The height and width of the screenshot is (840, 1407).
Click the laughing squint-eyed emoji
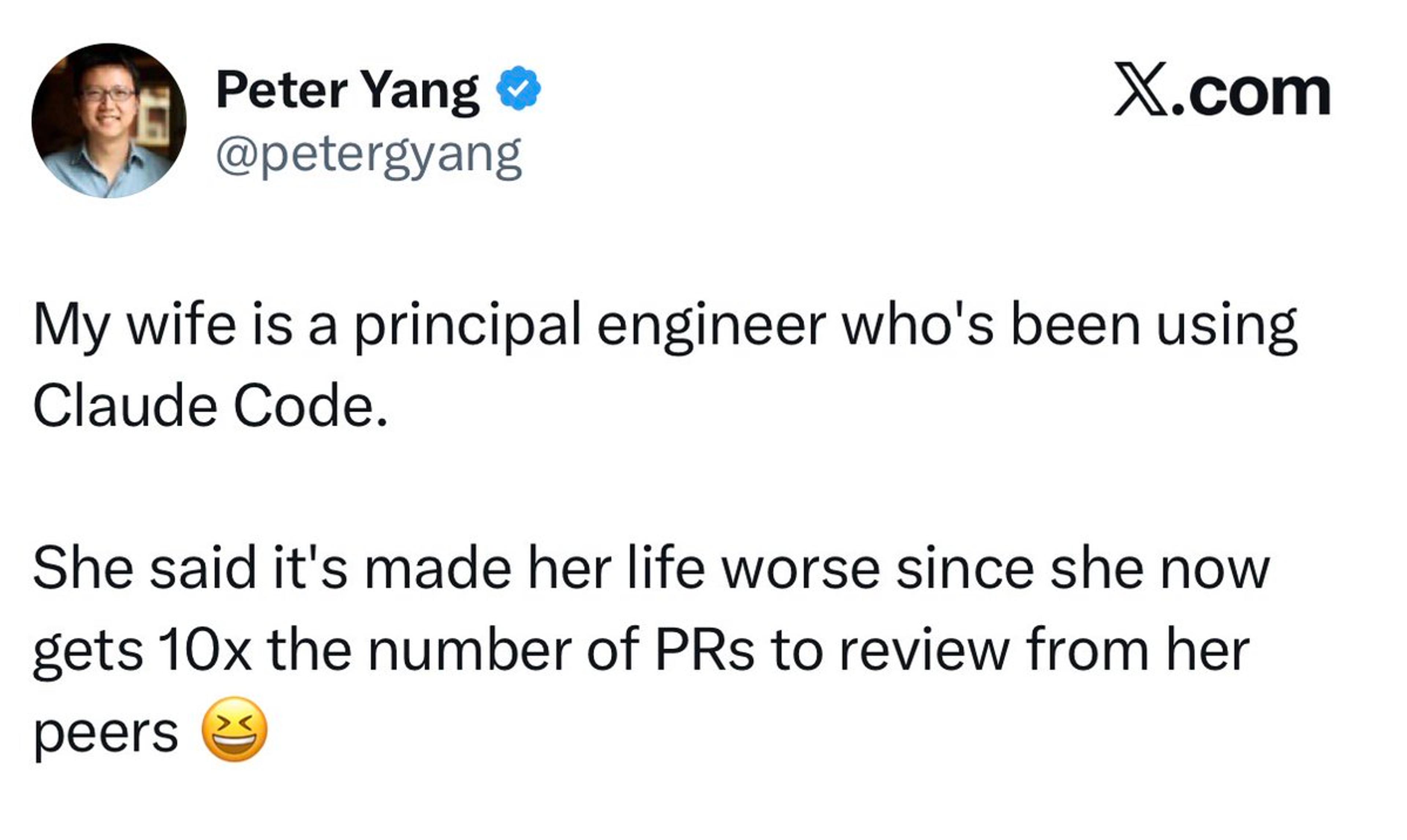point(234,729)
